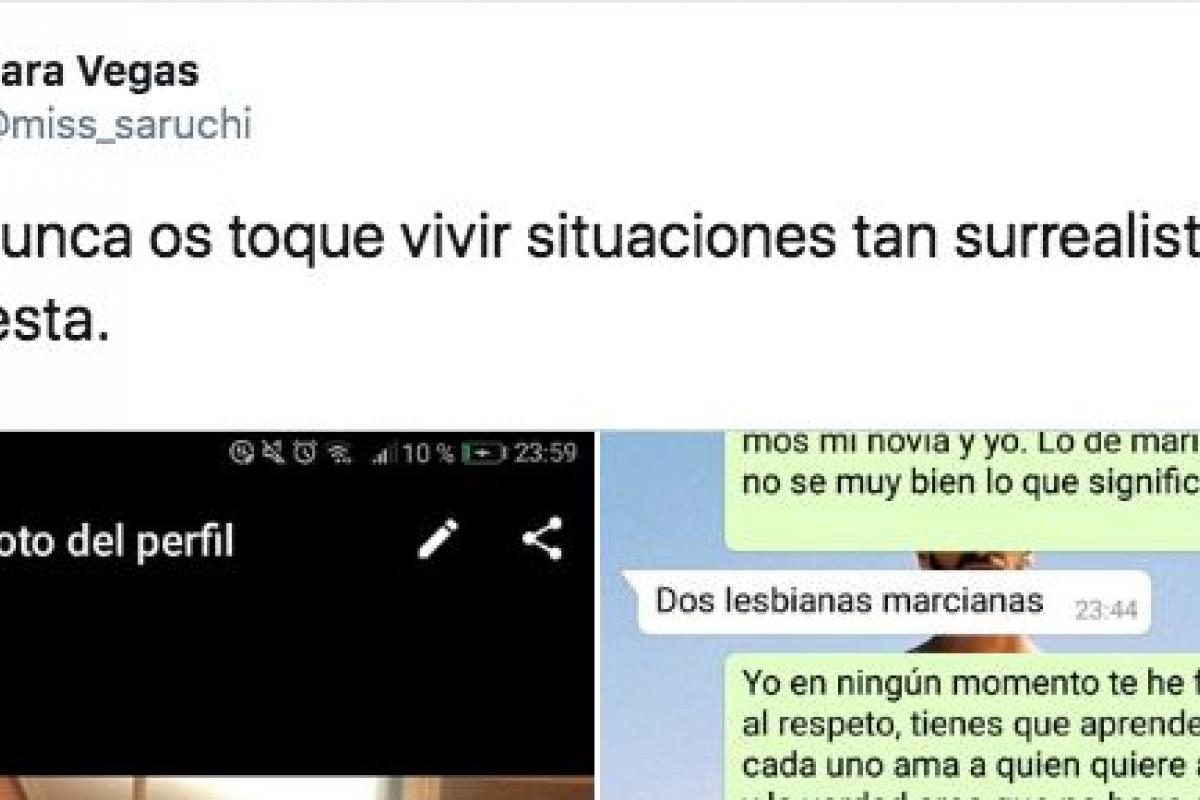Select the green bubble starting 'Yo en ningún momento'
Screen dimensions: 1200x800
pos(962,727)
